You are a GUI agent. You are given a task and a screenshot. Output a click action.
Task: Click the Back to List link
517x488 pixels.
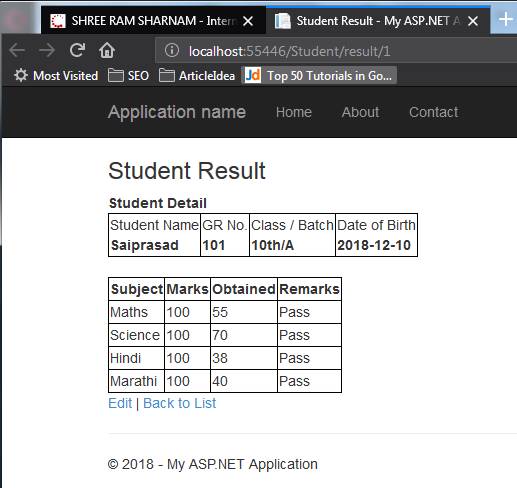(180, 403)
